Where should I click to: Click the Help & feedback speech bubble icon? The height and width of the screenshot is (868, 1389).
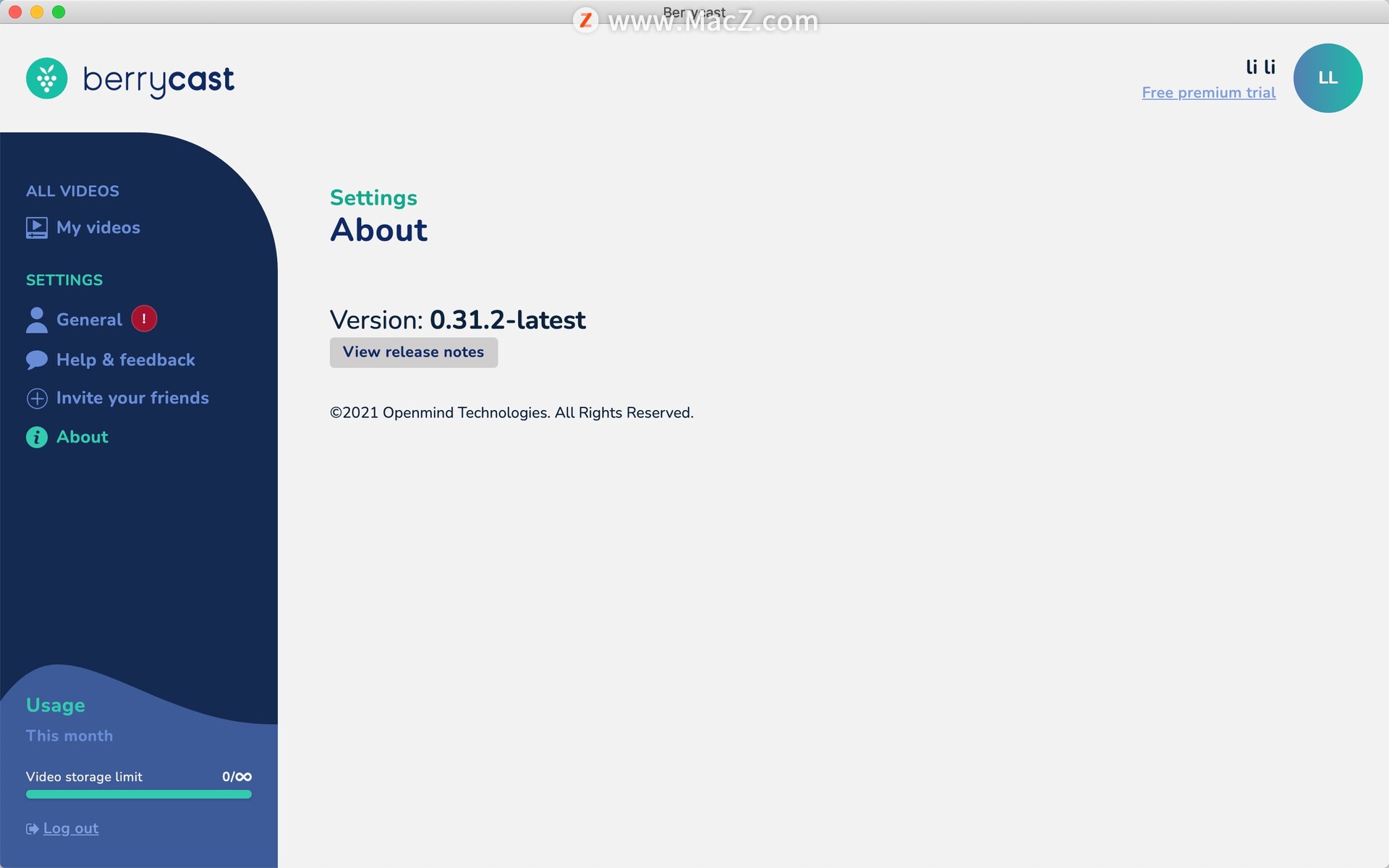click(37, 360)
